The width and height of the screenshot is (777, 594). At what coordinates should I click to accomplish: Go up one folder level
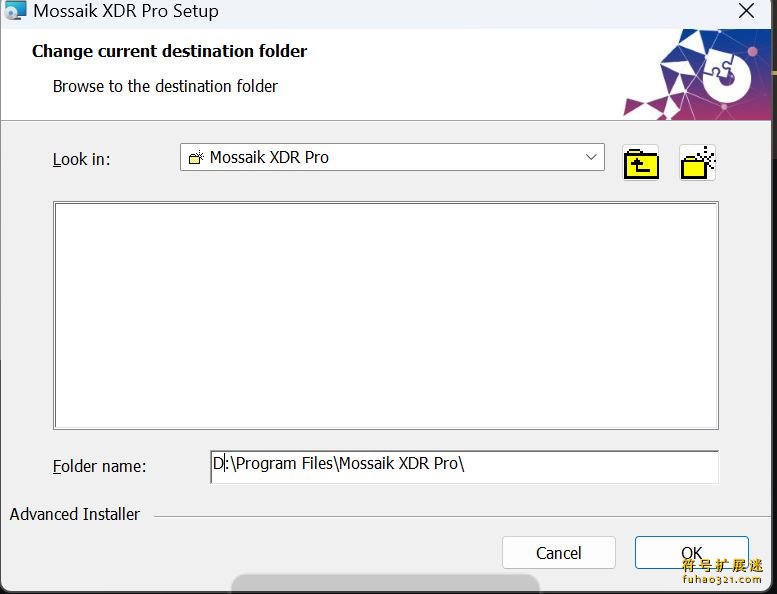click(x=641, y=162)
